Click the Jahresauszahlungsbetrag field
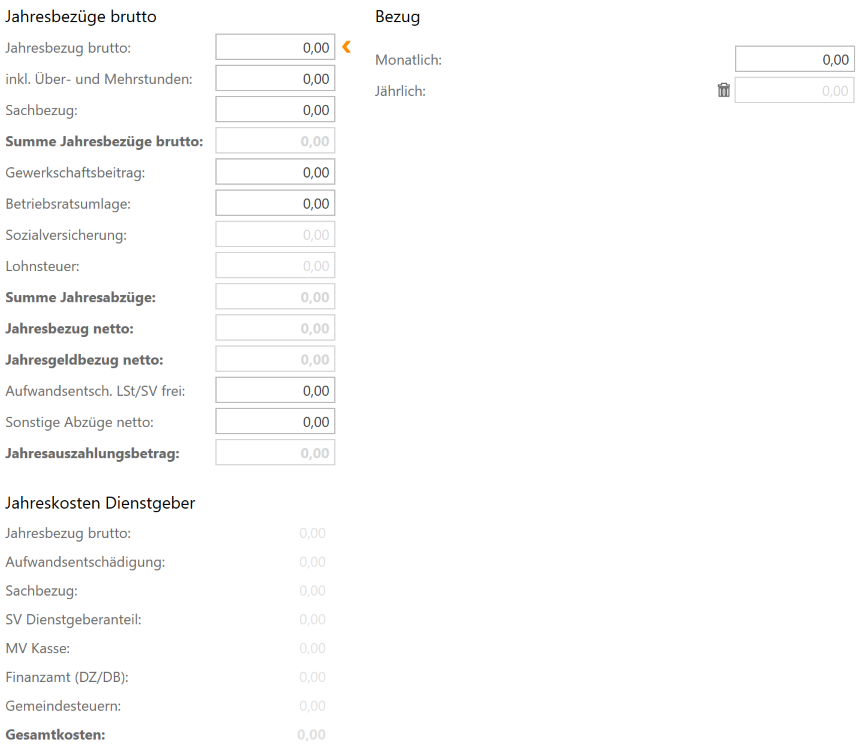This screenshot has height=745, width=857. coord(275,453)
